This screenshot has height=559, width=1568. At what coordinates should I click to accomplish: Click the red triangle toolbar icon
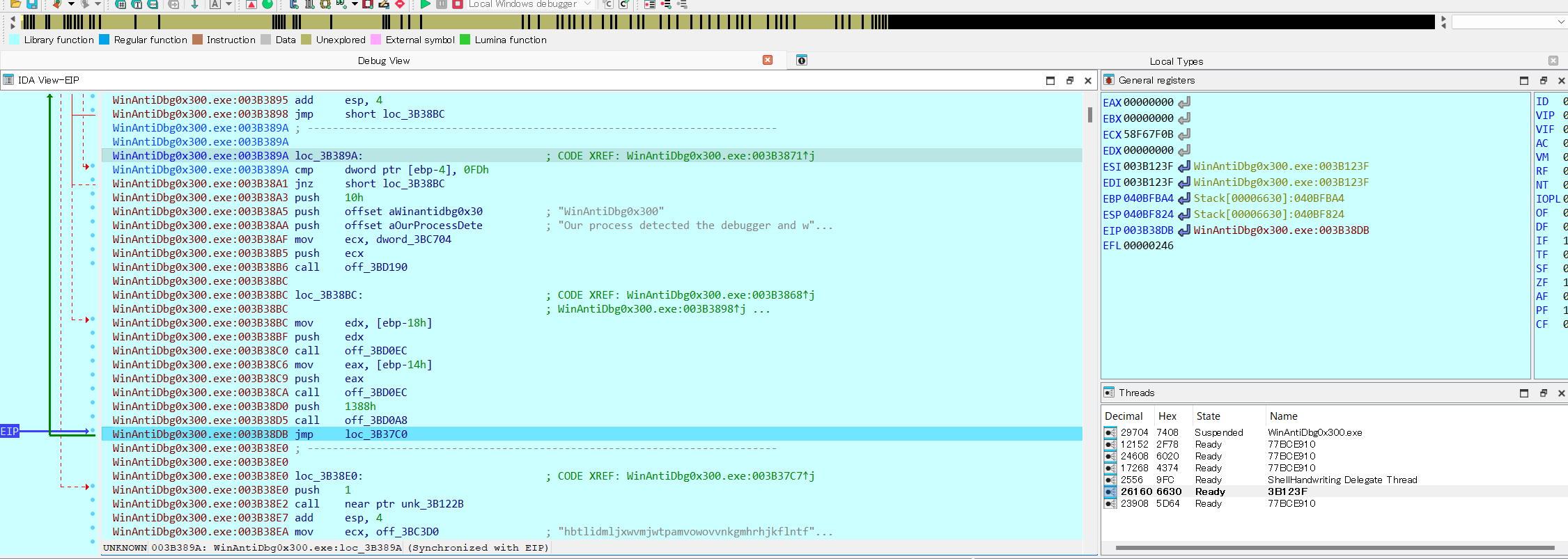[251, 4]
